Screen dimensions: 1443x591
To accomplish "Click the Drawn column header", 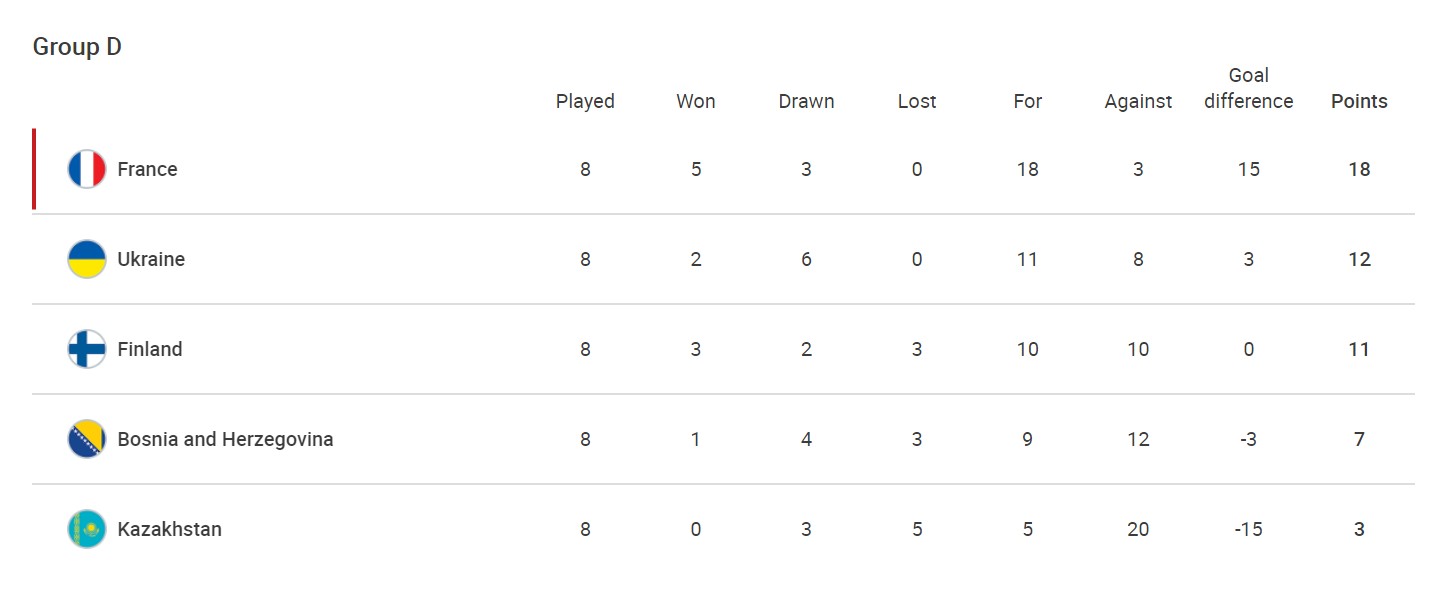I will click(x=806, y=101).
